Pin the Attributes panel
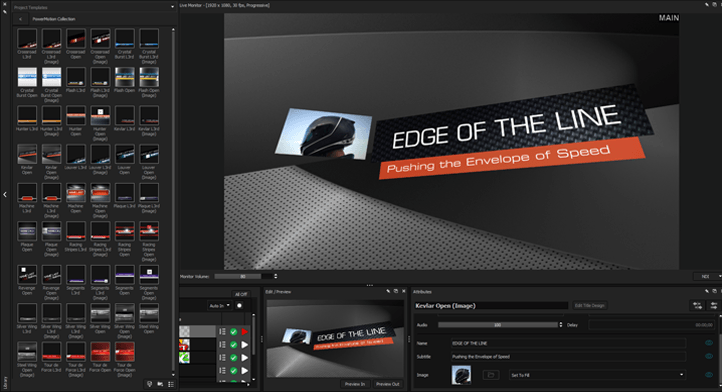722x392 pixels. point(707,291)
